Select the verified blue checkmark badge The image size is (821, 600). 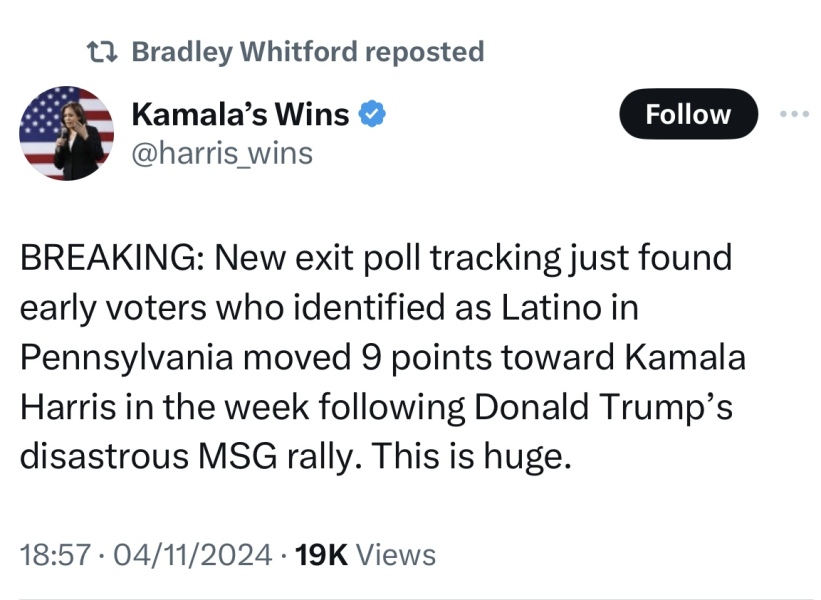pyautogui.click(x=372, y=113)
